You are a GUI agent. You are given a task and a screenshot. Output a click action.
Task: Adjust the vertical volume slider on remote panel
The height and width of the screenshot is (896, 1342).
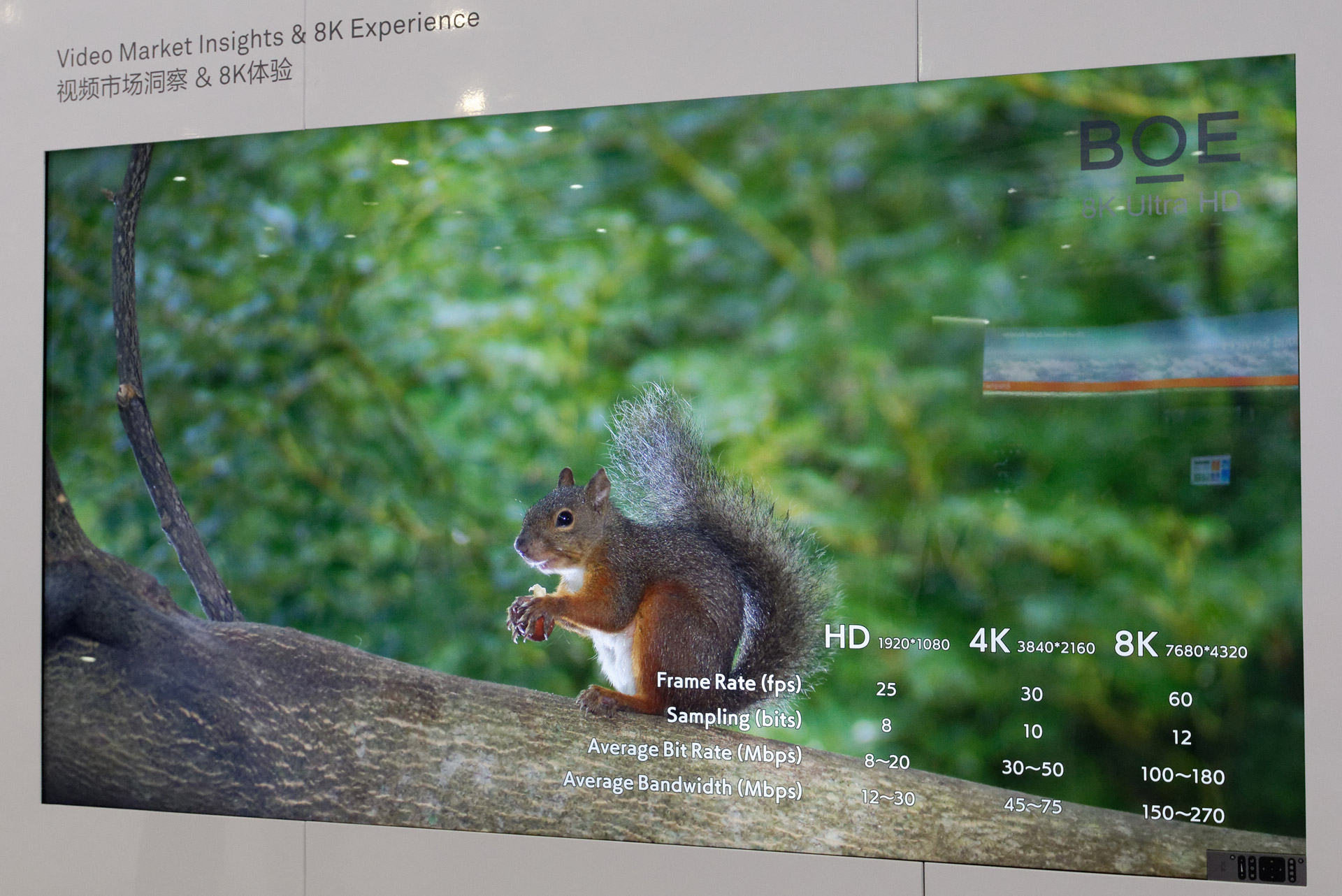click(1242, 867)
